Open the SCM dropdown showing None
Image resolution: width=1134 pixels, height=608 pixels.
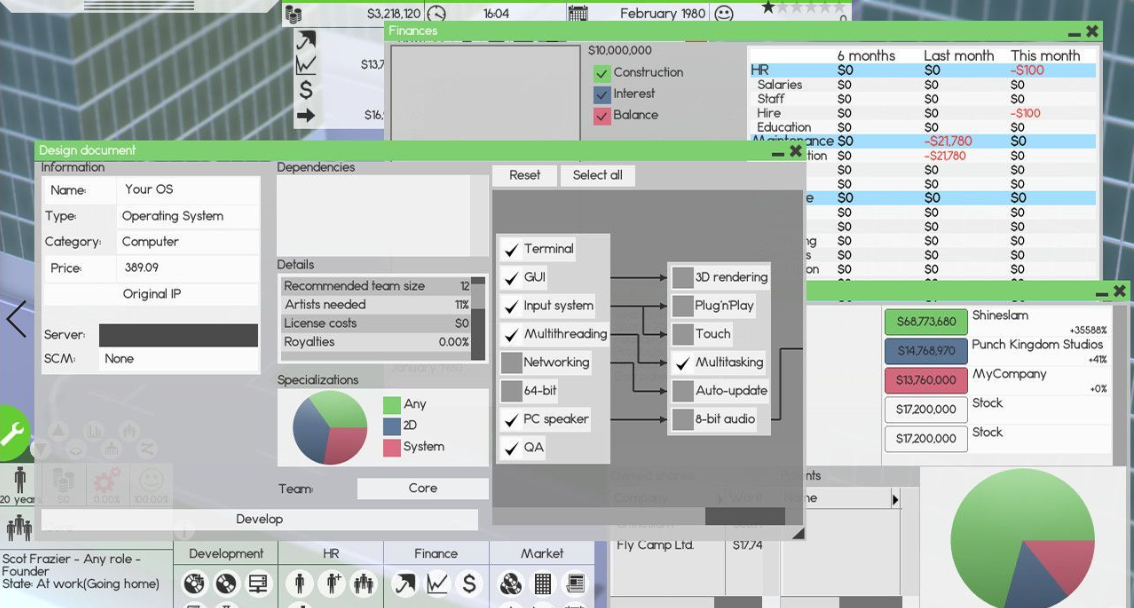178,359
